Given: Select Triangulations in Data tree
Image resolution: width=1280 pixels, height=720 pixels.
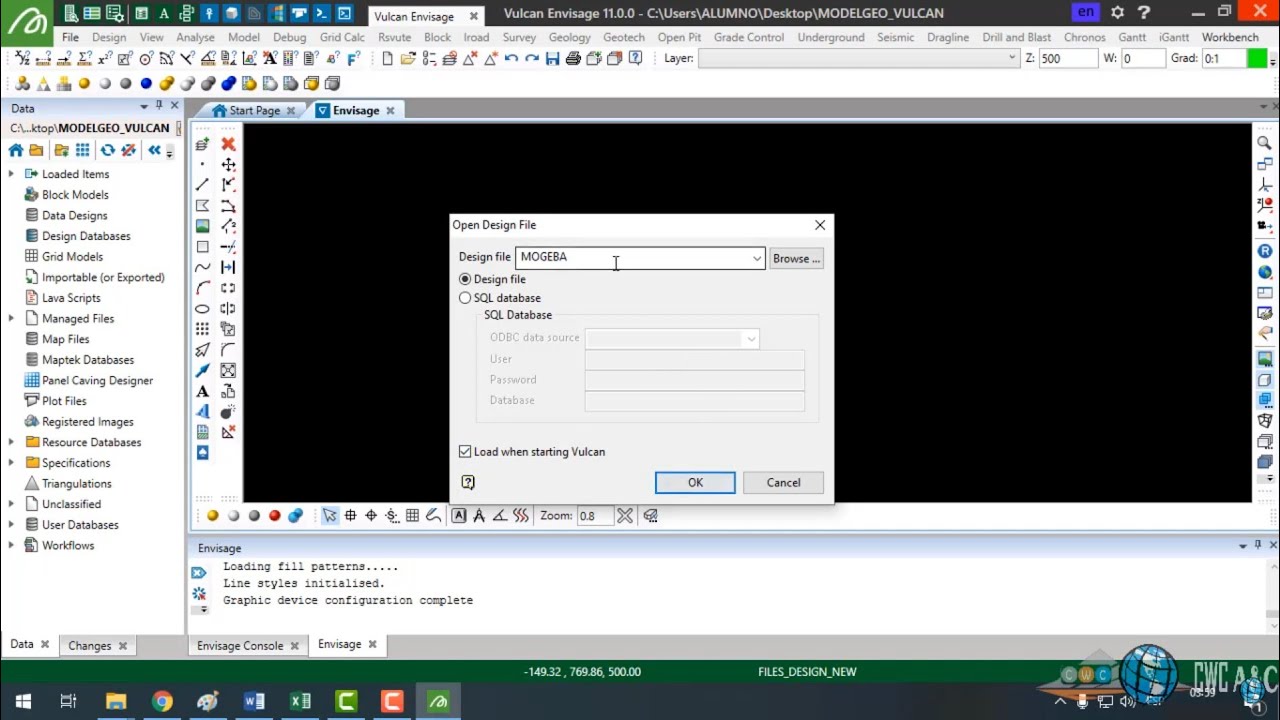Looking at the screenshot, I should [76, 484].
